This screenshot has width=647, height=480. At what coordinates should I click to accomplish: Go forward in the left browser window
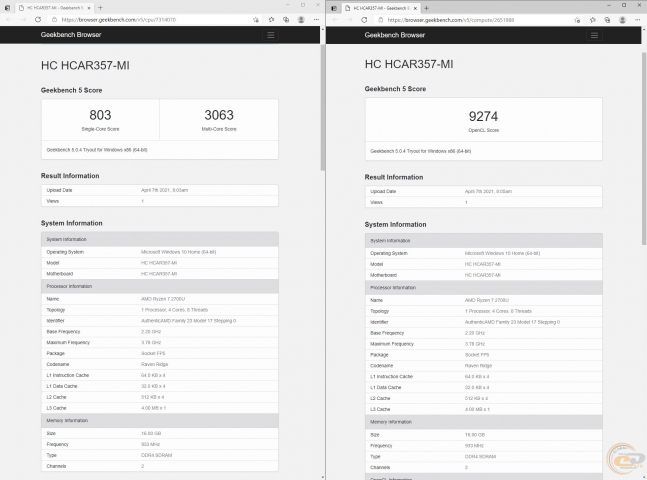click(24, 19)
